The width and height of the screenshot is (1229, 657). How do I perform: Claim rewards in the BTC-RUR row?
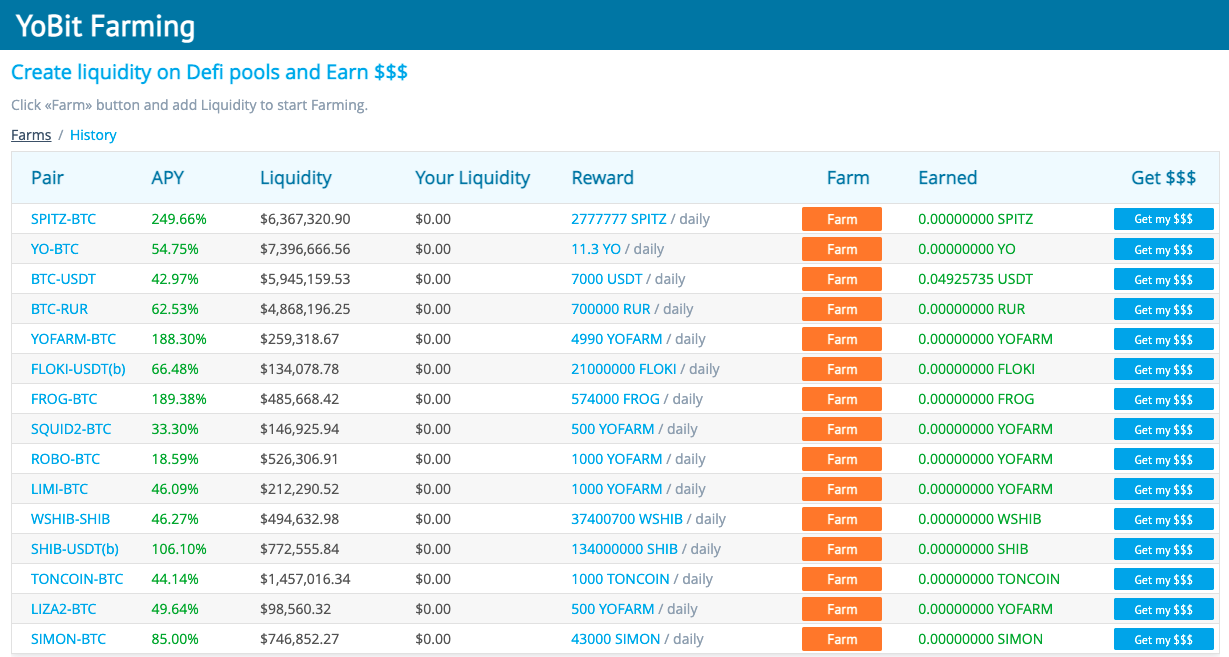1164,309
